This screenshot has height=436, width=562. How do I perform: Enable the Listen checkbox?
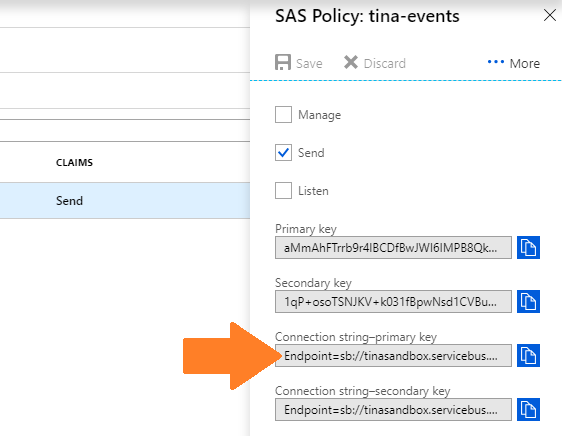click(x=283, y=190)
